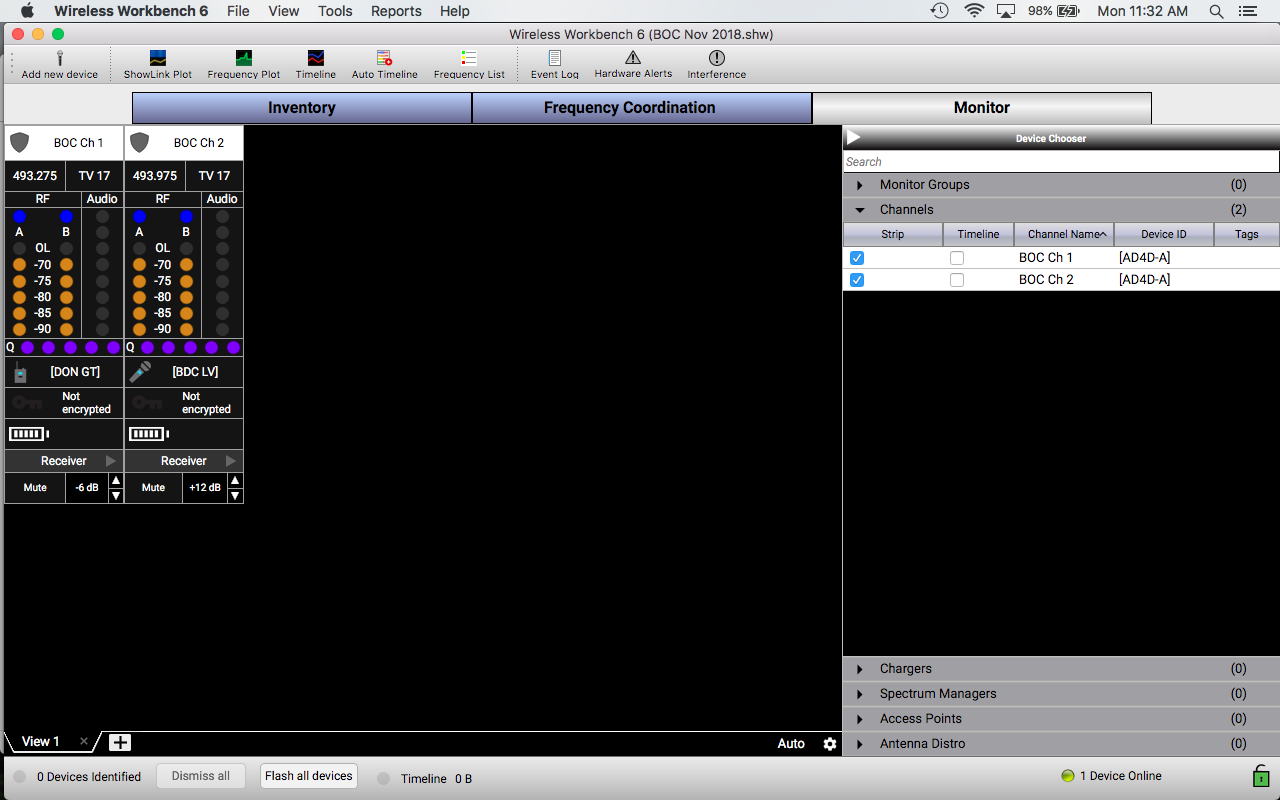Expand the Receiver section on BOC Ch 1
Screen dimensions: 1280x800
coord(111,461)
